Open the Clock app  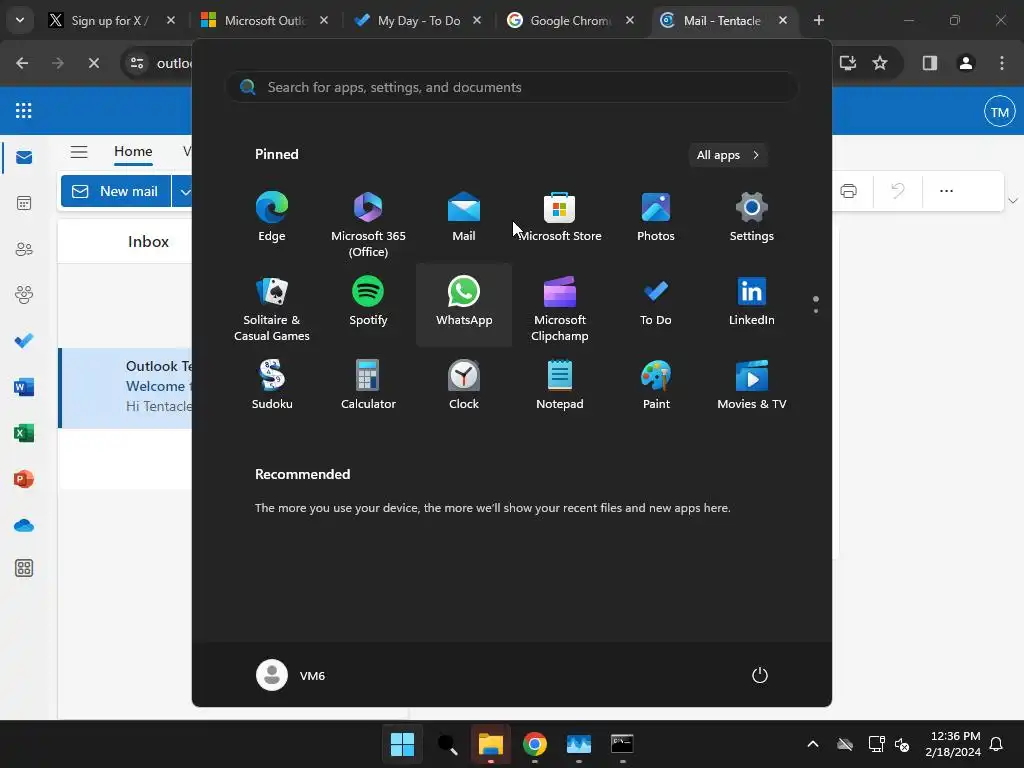(x=464, y=387)
